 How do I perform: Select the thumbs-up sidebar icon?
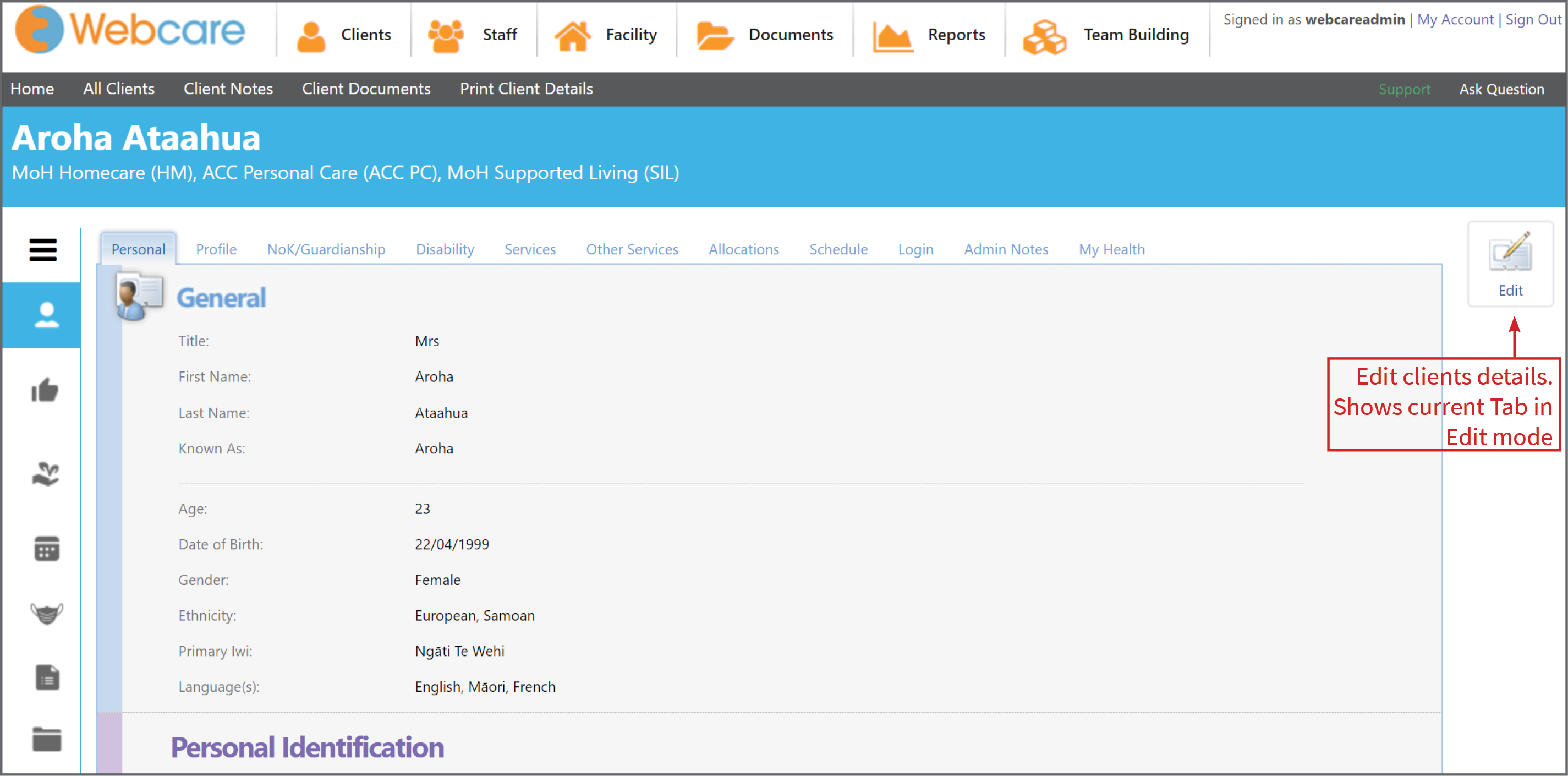tap(45, 390)
